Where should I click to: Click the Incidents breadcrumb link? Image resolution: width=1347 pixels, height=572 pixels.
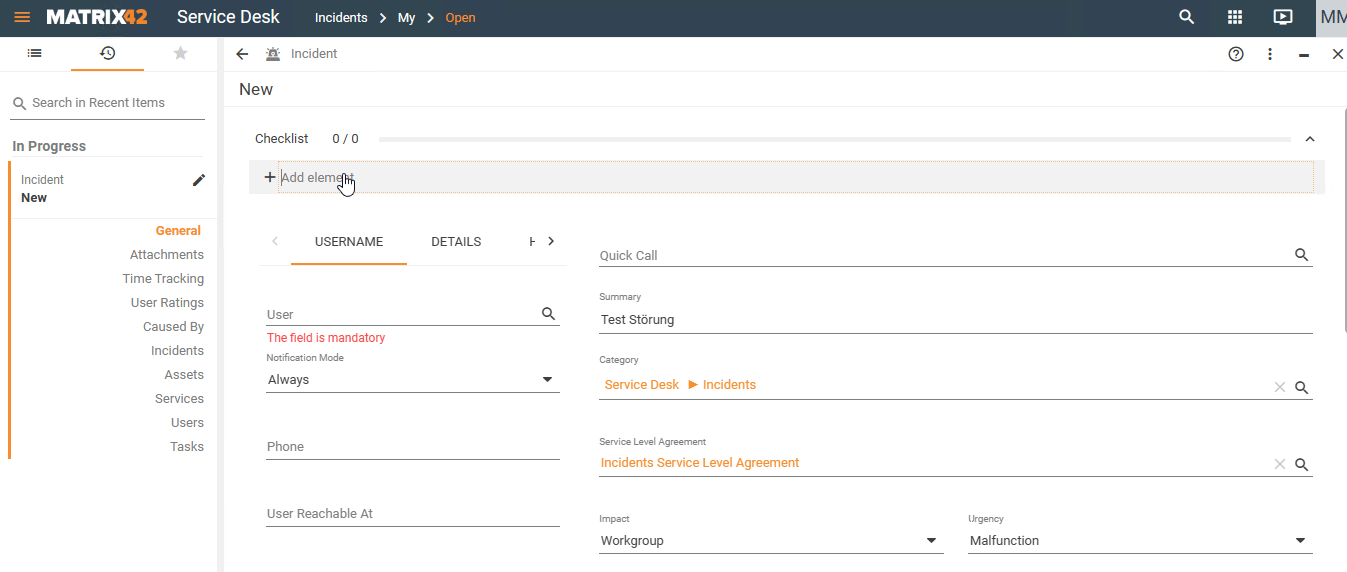coord(341,18)
